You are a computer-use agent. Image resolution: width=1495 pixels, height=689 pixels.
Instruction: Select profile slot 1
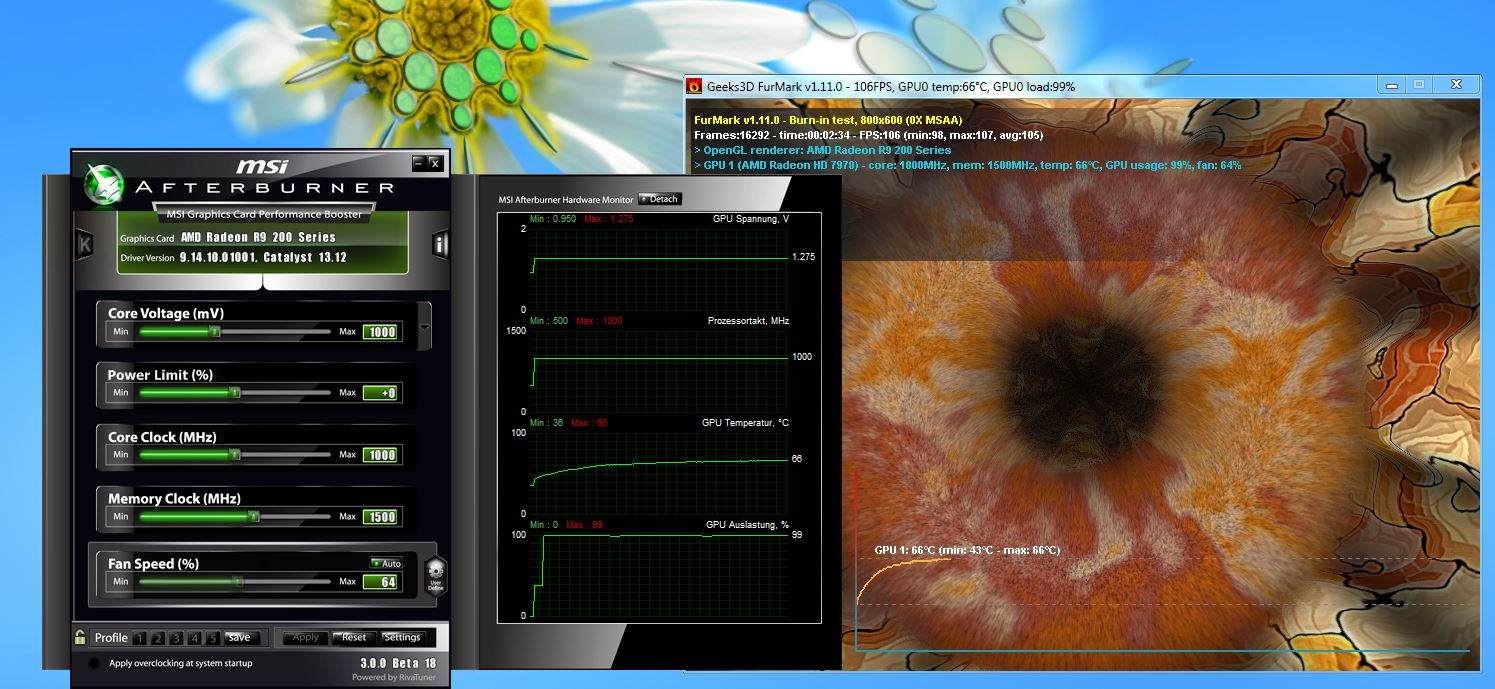(141, 638)
